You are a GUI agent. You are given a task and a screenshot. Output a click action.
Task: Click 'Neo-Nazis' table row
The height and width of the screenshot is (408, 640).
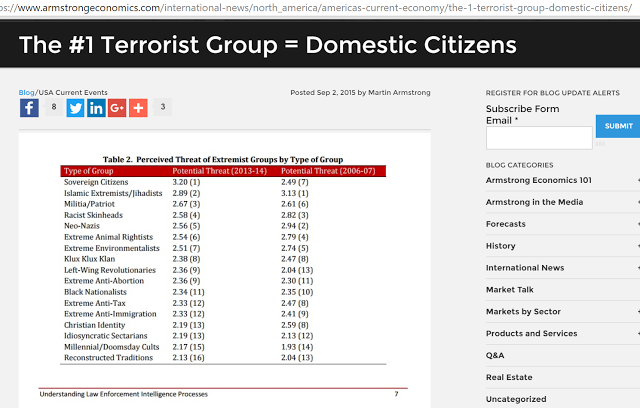coord(223,226)
